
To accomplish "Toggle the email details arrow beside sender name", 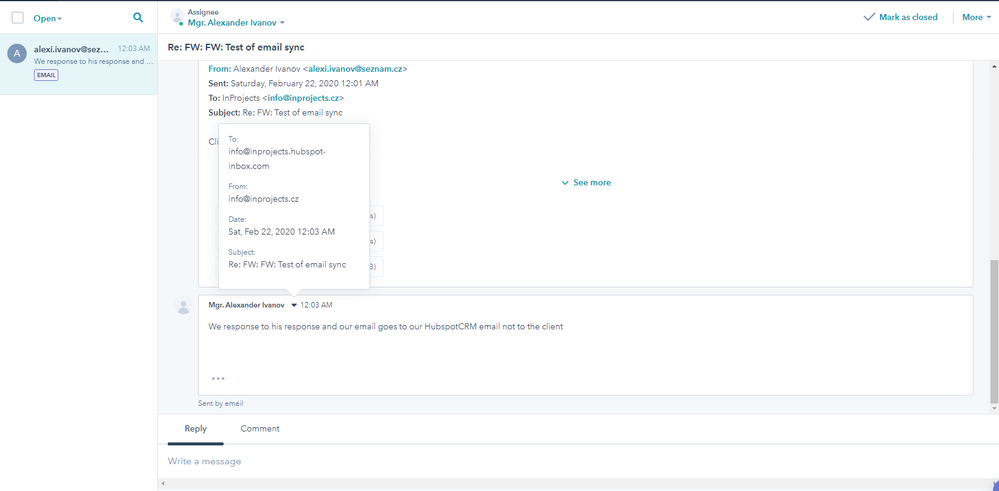I will [294, 306].
